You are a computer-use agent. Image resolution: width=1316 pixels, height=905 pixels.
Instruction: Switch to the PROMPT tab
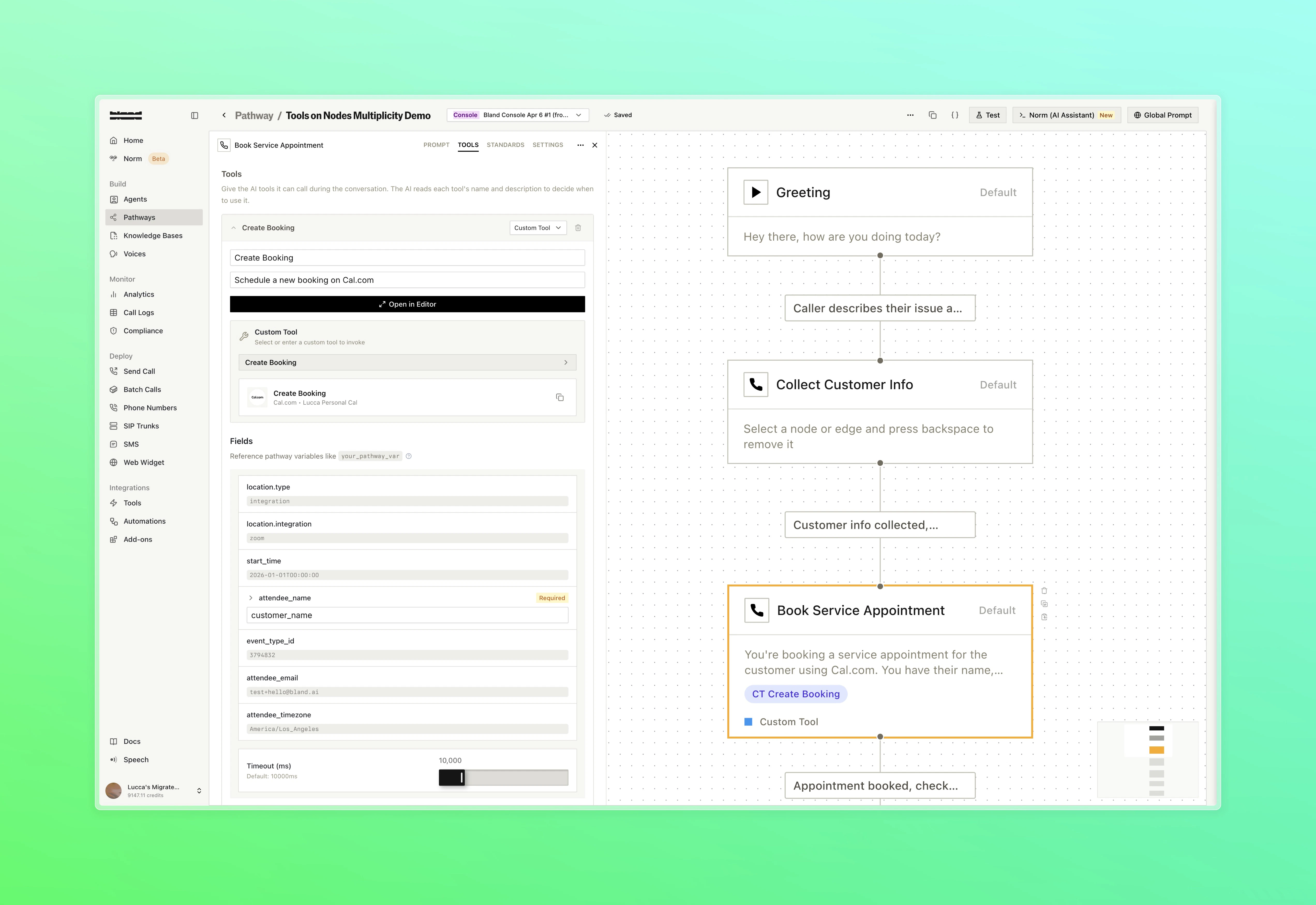pyautogui.click(x=436, y=145)
